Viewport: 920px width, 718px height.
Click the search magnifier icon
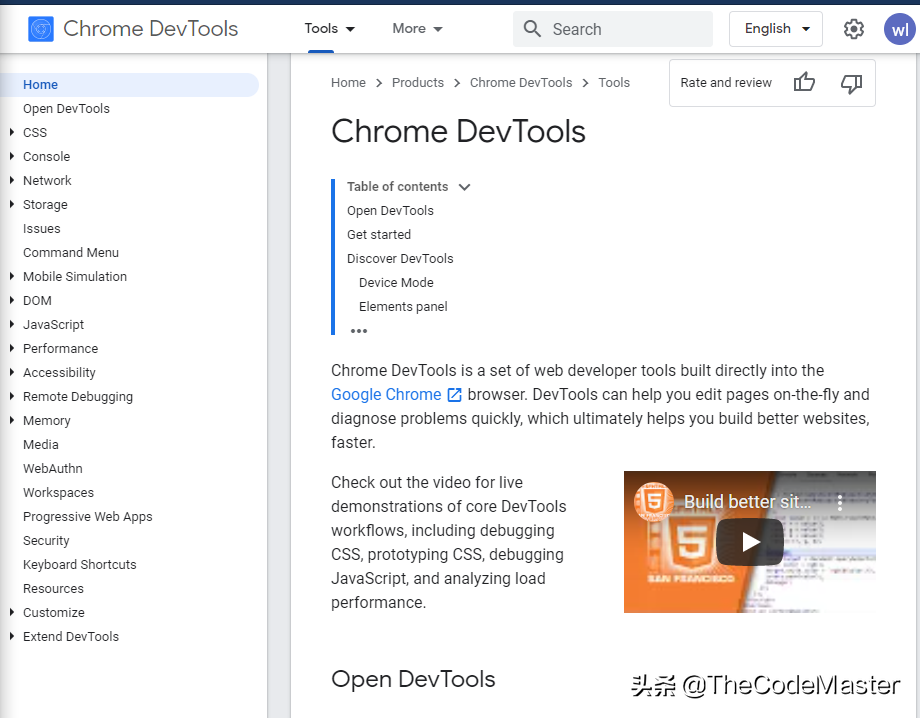point(532,29)
